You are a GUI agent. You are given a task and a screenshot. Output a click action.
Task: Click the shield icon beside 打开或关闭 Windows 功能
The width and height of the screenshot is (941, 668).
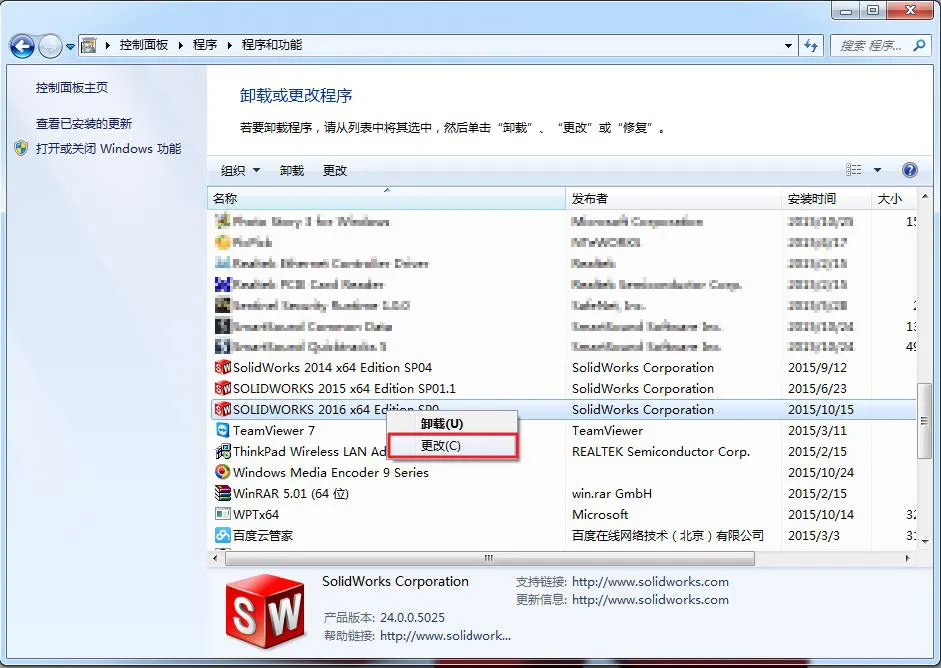click(x=21, y=148)
